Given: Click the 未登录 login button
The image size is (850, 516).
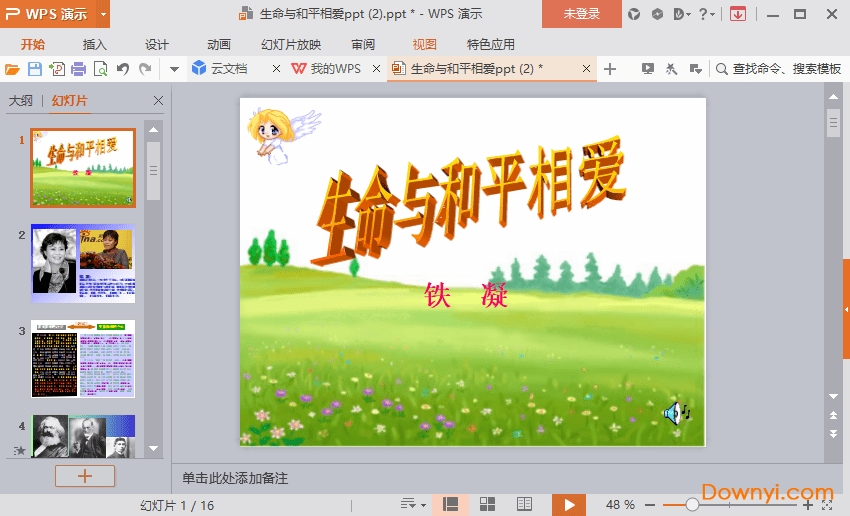Looking at the screenshot, I should 581,14.
